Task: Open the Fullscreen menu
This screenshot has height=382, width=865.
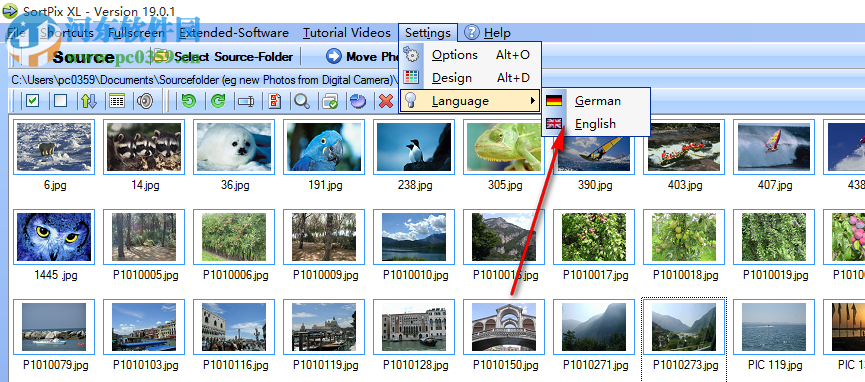Action: (x=136, y=33)
